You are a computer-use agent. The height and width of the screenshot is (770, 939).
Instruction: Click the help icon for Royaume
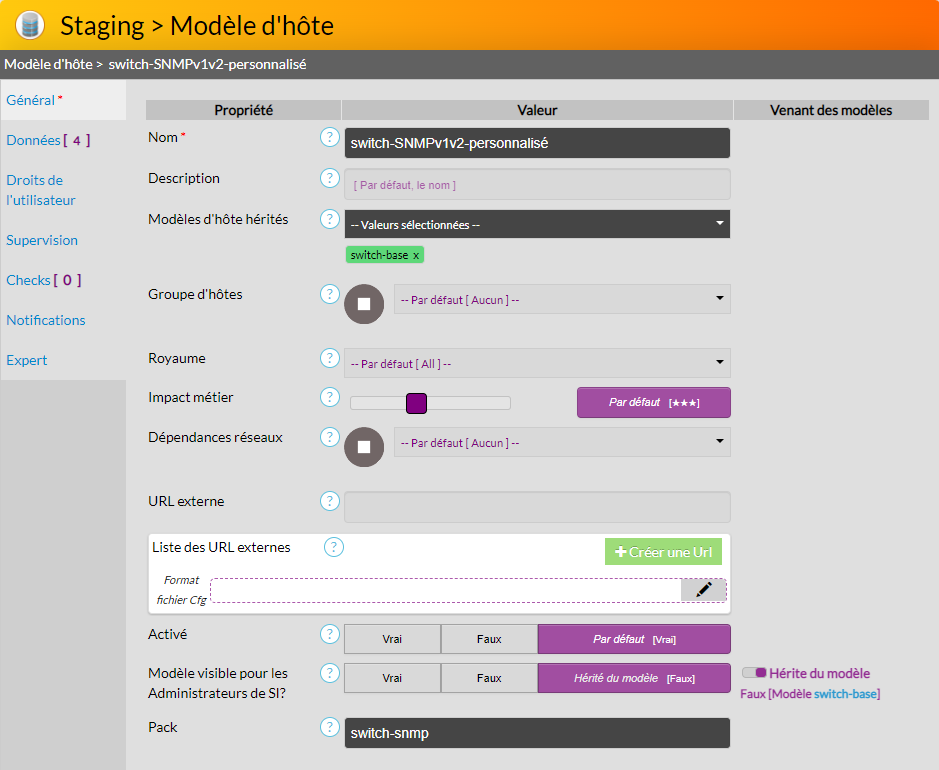[330, 358]
